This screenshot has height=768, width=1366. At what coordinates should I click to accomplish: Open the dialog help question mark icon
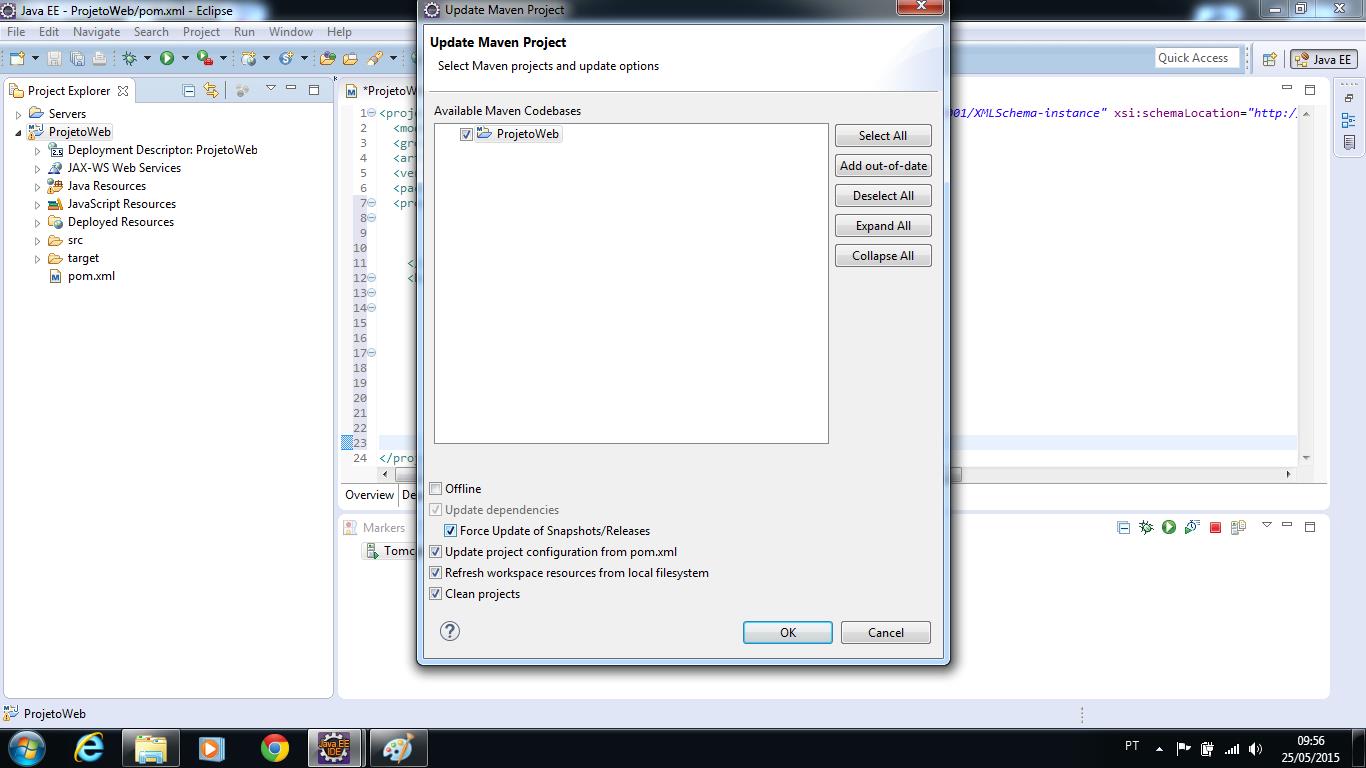tap(450, 631)
